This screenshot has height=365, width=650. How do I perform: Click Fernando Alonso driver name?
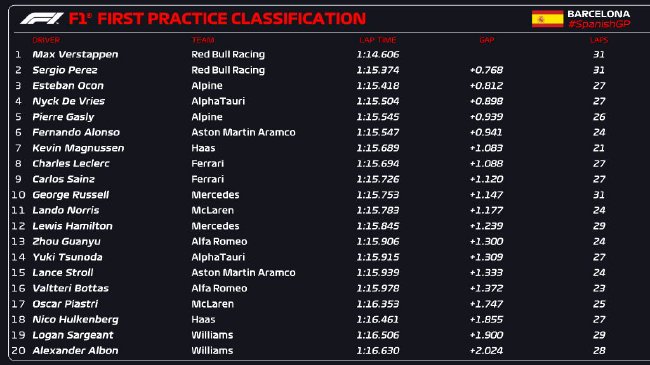76,132
